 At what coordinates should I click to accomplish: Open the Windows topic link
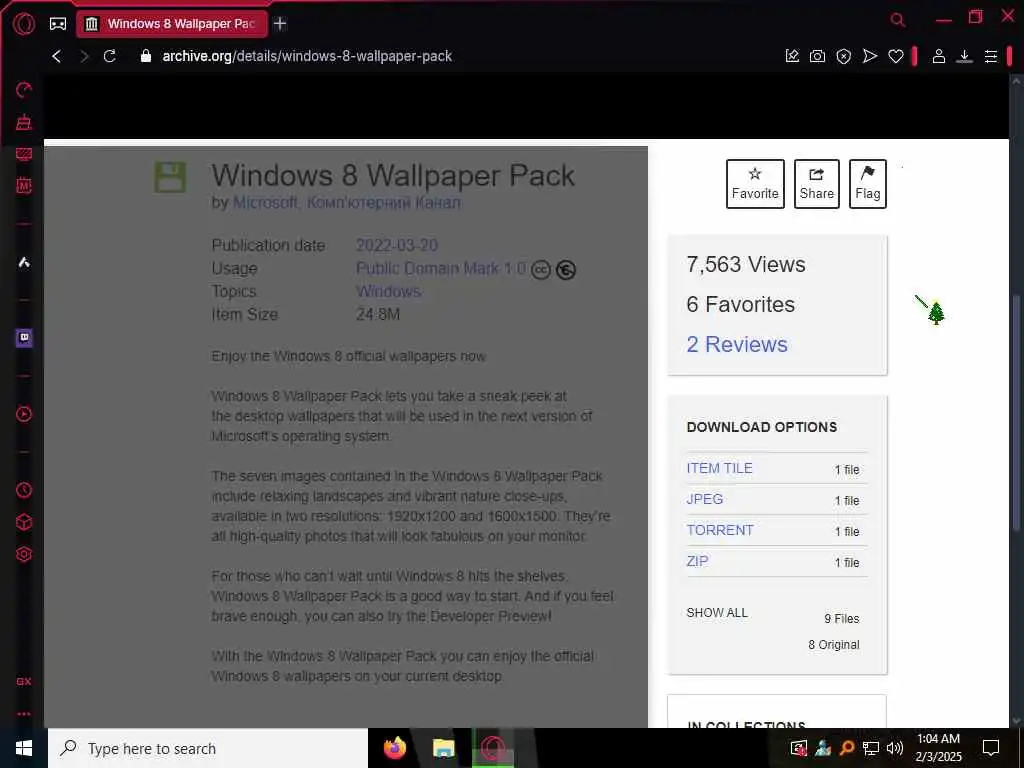(x=388, y=291)
